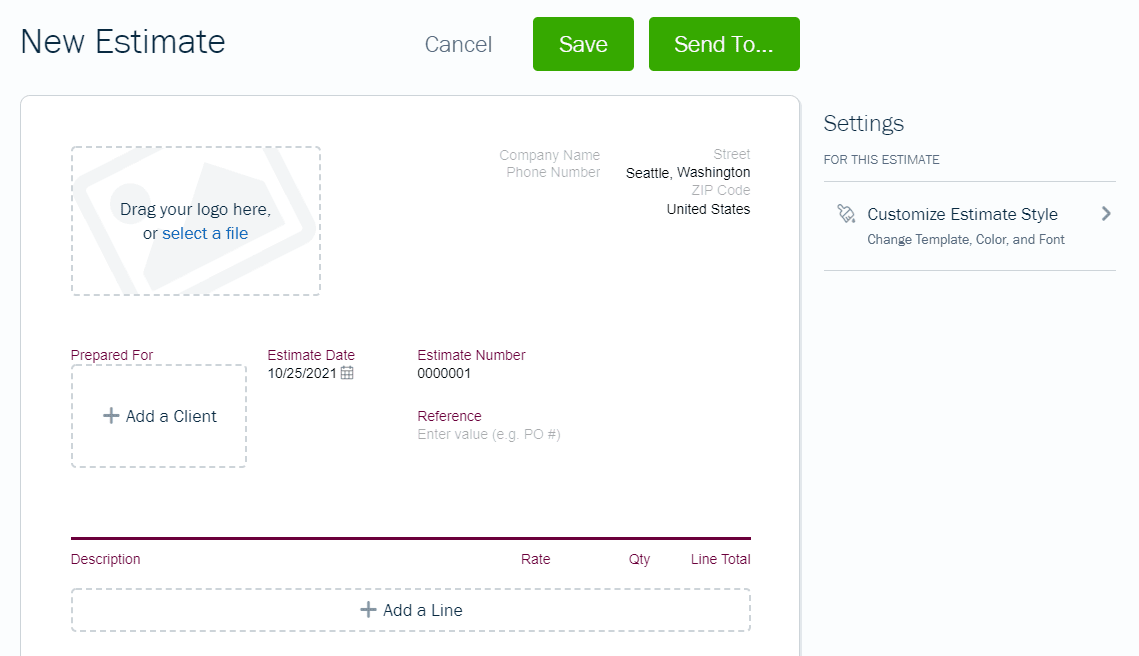
Task: Click the plus icon beside Add a Line
Action: click(x=368, y=610)
